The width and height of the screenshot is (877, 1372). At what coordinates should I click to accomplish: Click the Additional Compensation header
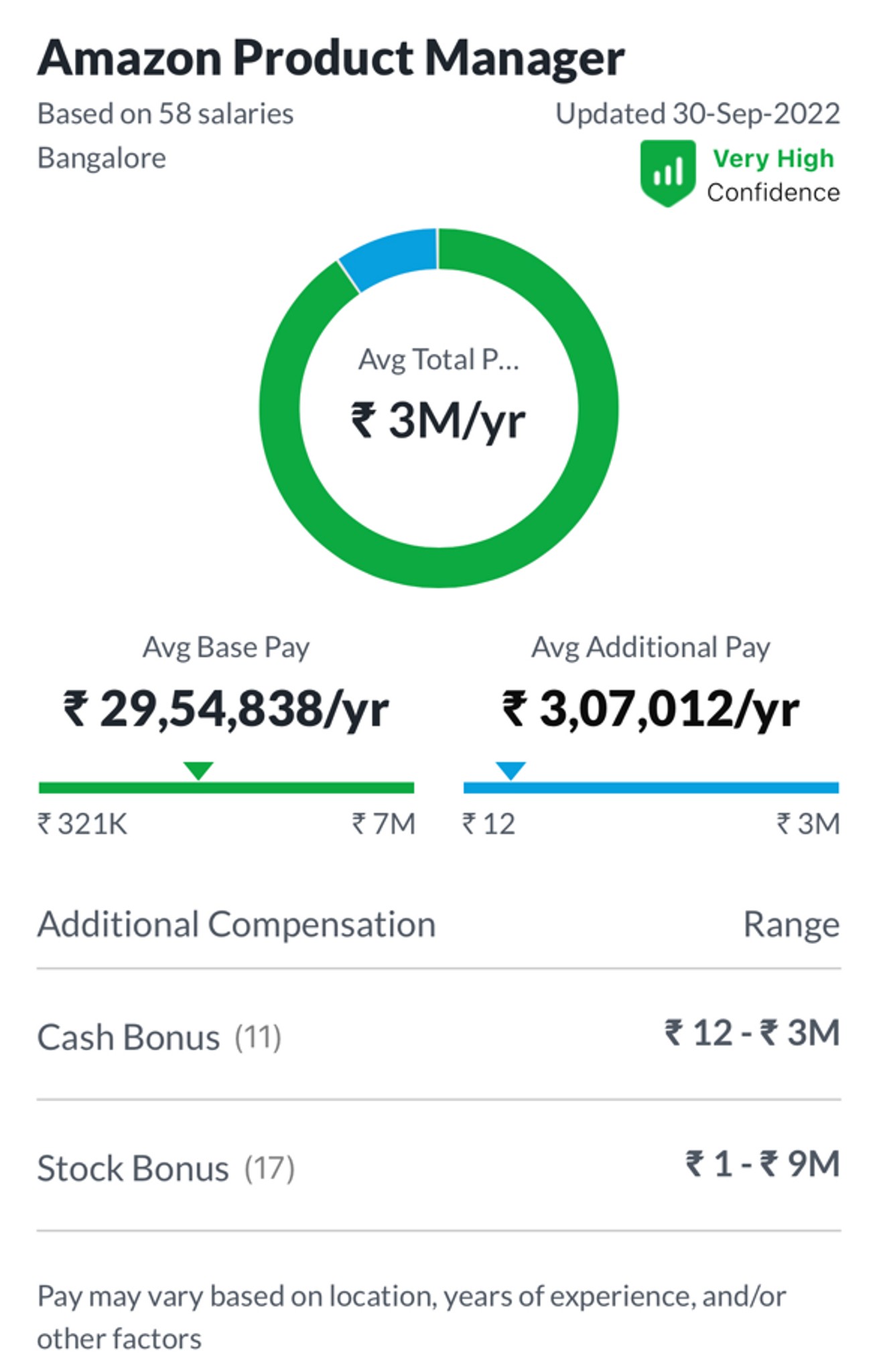(237, 925)
